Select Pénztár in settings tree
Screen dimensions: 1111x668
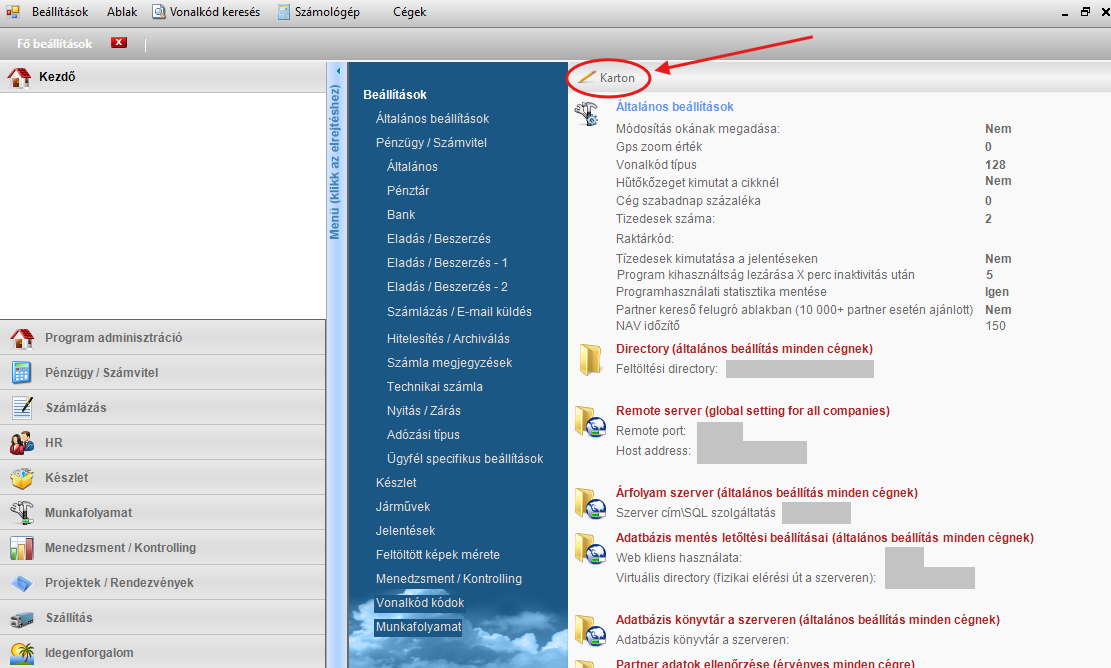click(x=408, y=191)
